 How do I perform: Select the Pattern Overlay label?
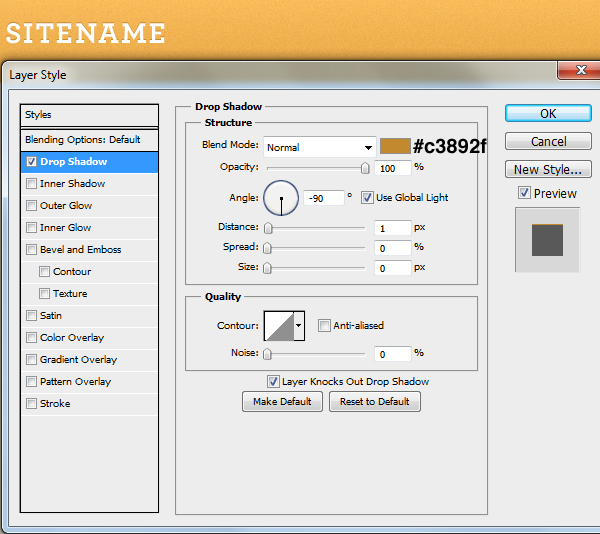click(76, 382)
